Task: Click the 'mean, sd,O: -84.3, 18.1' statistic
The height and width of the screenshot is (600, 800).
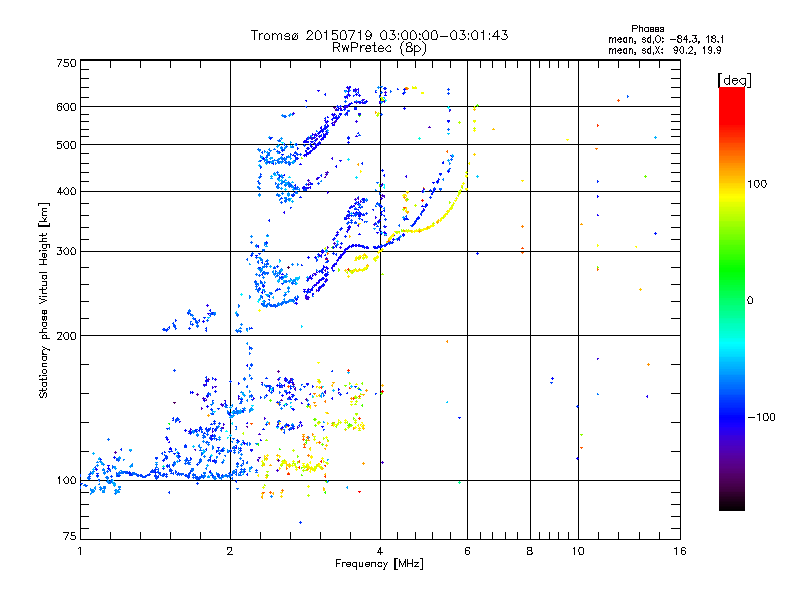Action: [x=665, y=39]
